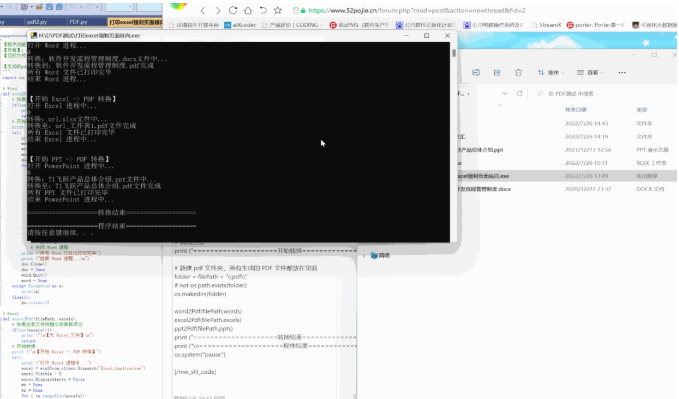Open the undo history dropdown arrow

click(x=80, y=7)
